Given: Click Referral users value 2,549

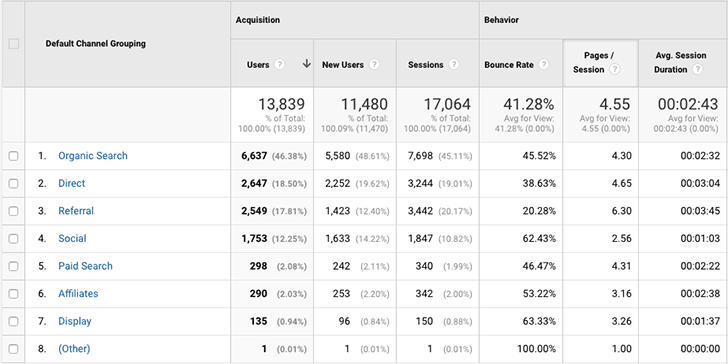Looking at the screenshot, I should click(x=254, y=211).
